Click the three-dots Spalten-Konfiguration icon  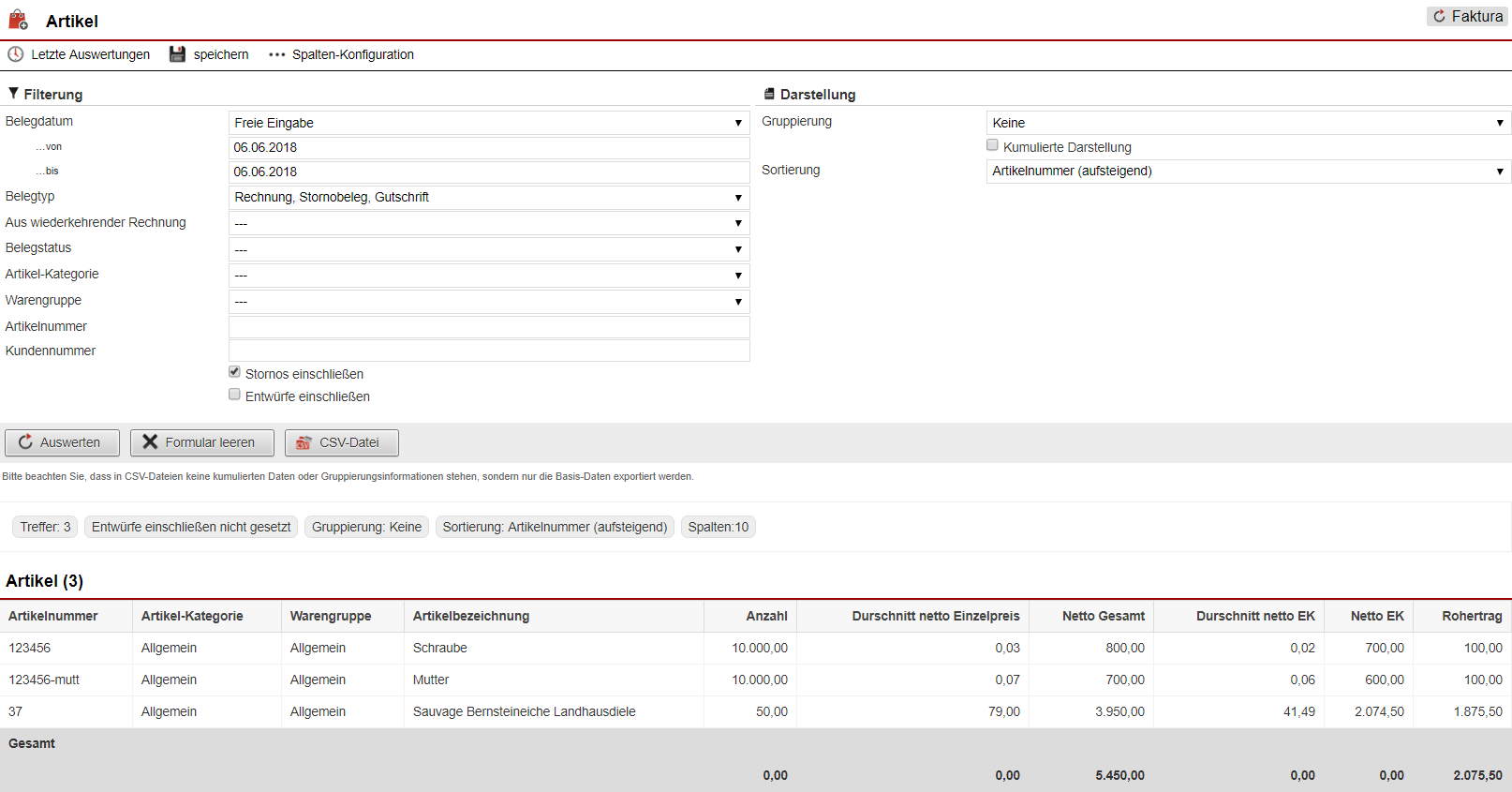click(276, 54)
